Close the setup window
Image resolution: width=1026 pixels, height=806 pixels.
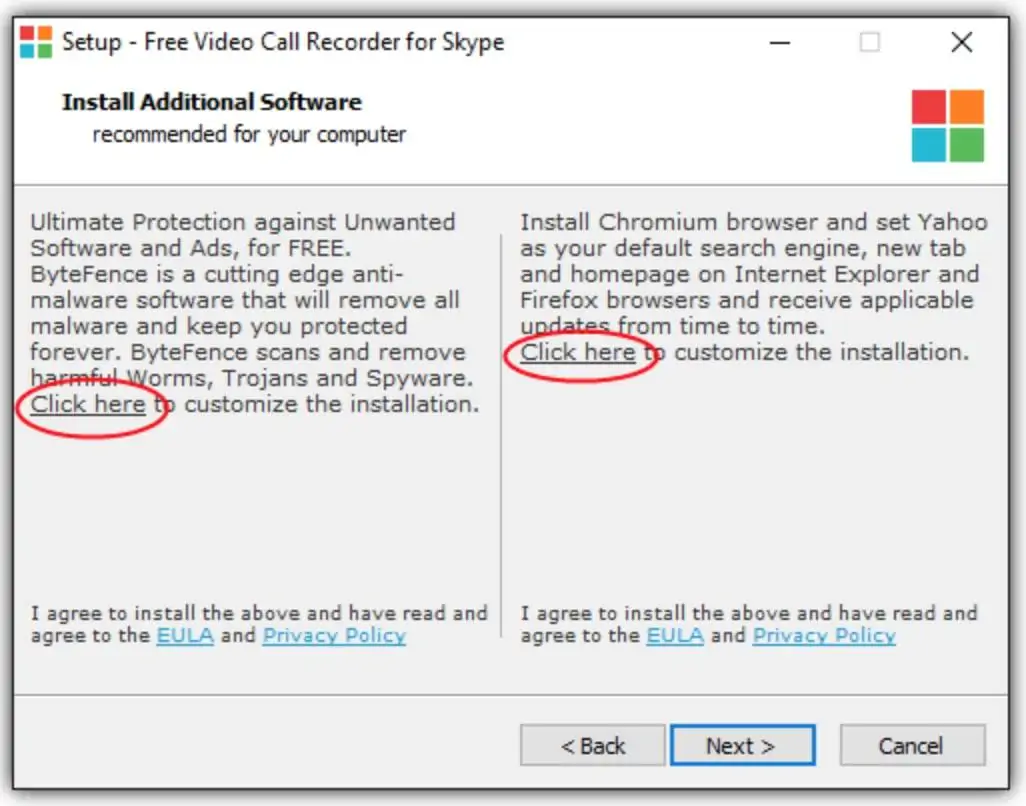961,43
